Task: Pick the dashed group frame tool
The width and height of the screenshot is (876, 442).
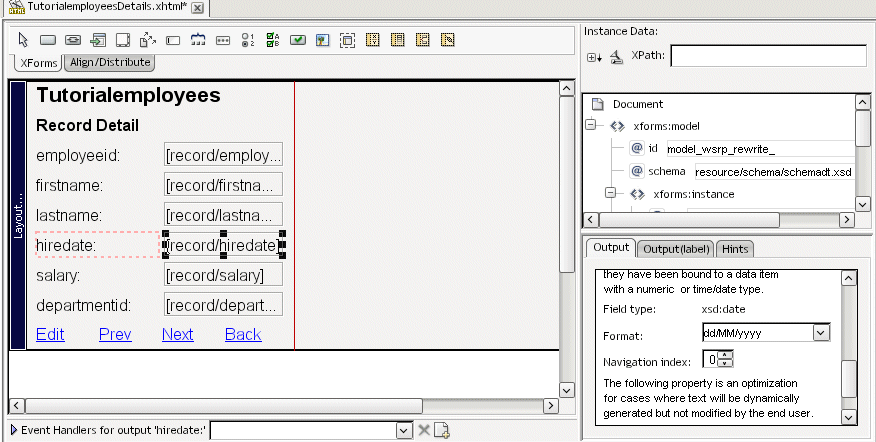Action: [x=347, y=40]
